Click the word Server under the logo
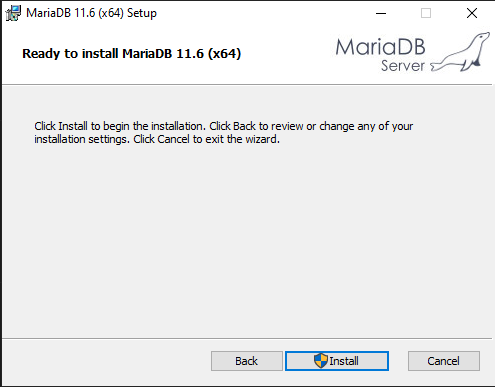The image size is (495, 387). pyautogui.click(x=403, y=66)
